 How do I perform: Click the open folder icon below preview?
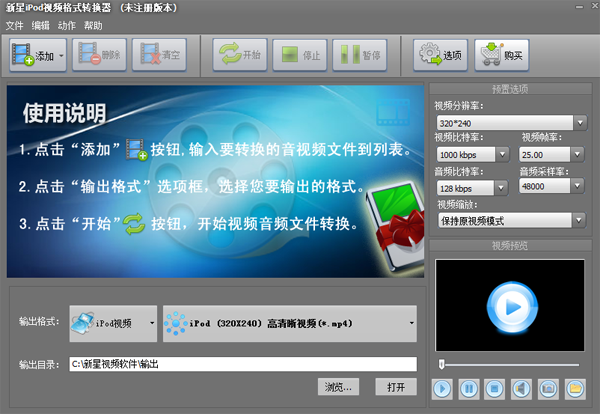(575, 389)
